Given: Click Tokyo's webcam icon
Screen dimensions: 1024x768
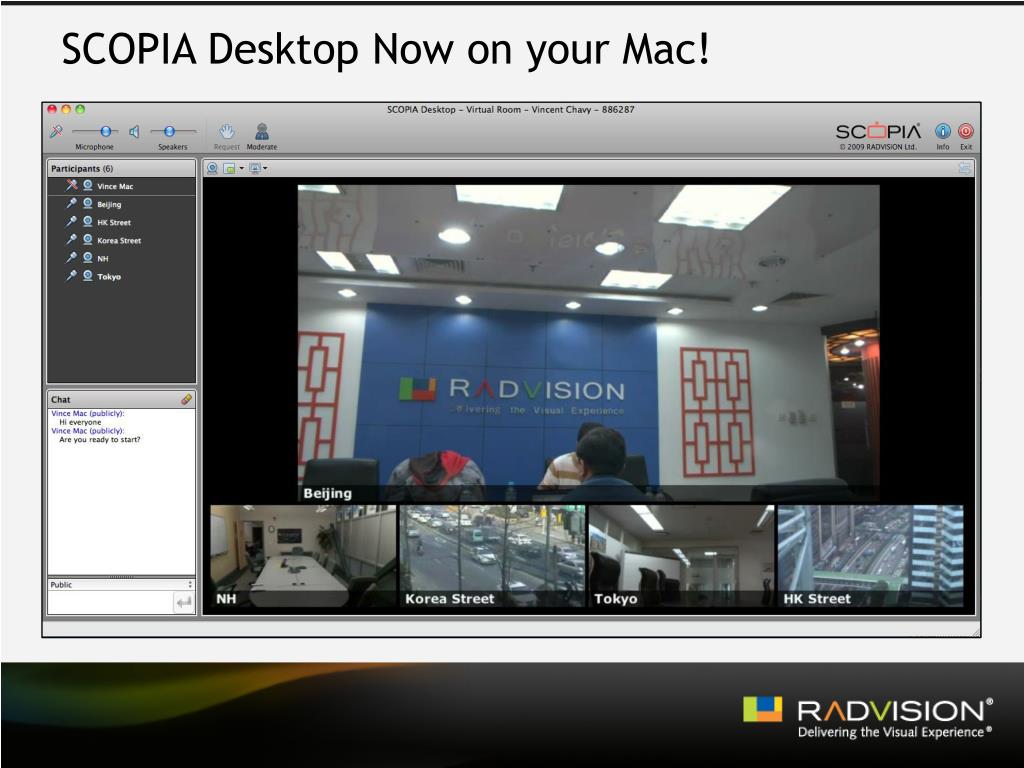Looking at the screenshot, I should (x=88, y=276).
